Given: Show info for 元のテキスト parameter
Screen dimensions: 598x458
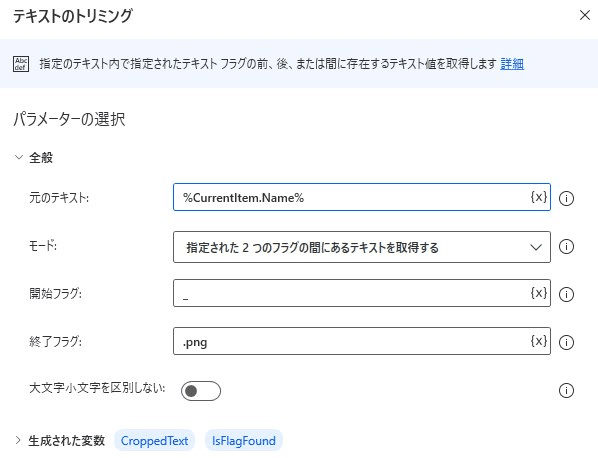Looking at the screenshot, I should point(566,198).
